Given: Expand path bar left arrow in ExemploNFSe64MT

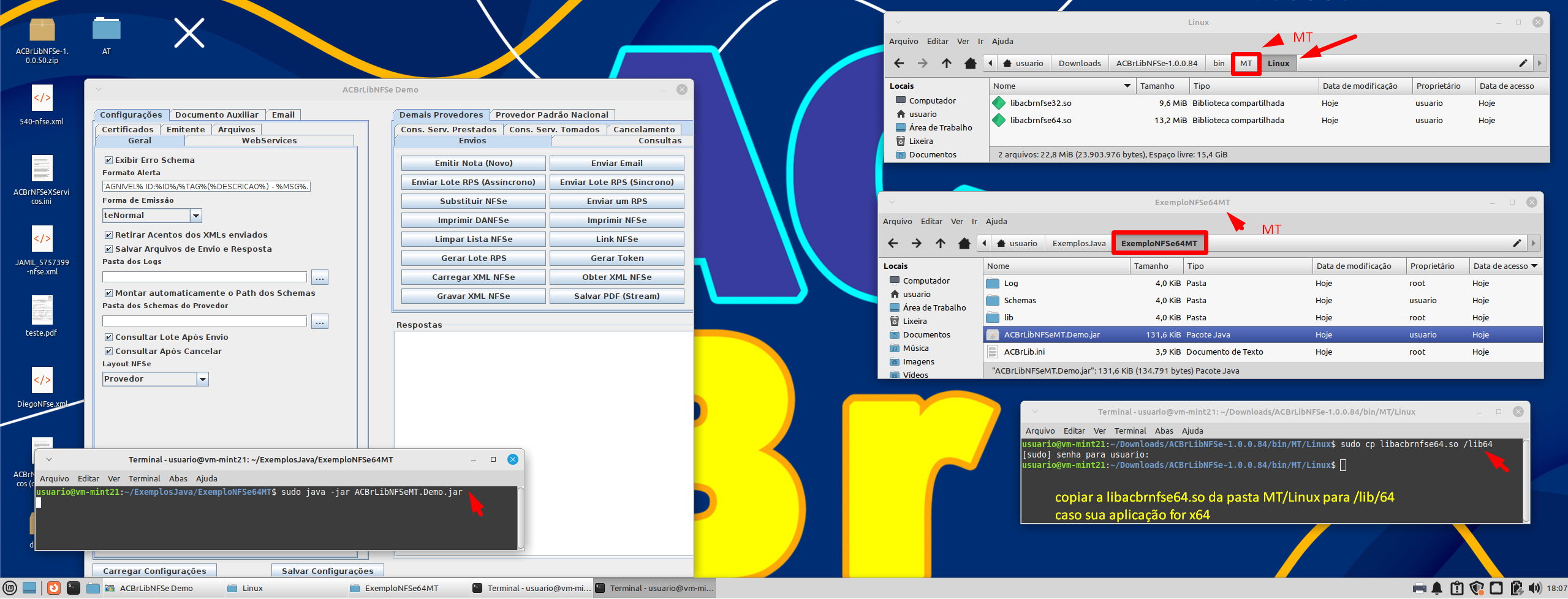Looking at the screenshot, I should 984,243.
